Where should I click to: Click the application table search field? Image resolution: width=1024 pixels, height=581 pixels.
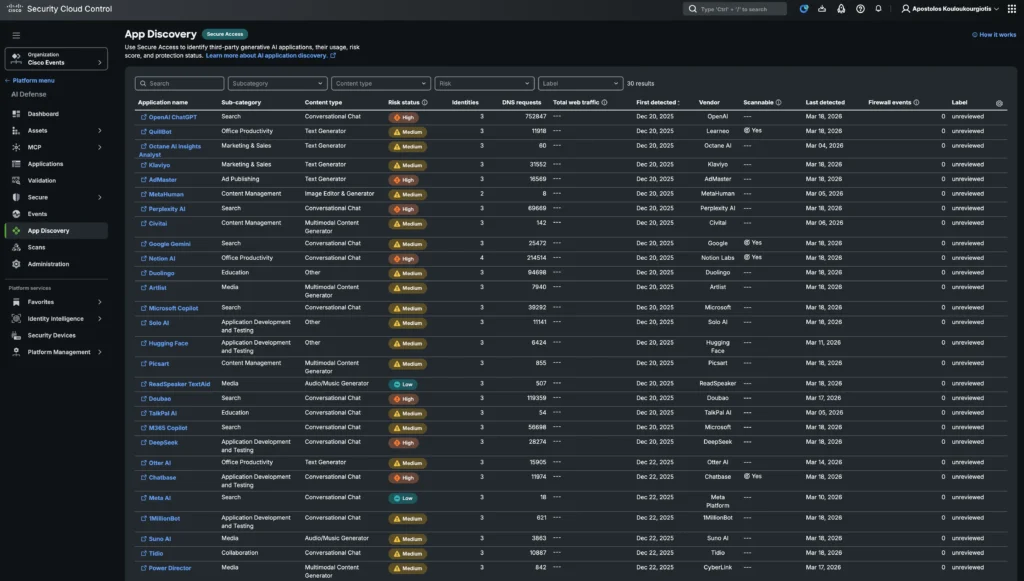pos(180,84)
